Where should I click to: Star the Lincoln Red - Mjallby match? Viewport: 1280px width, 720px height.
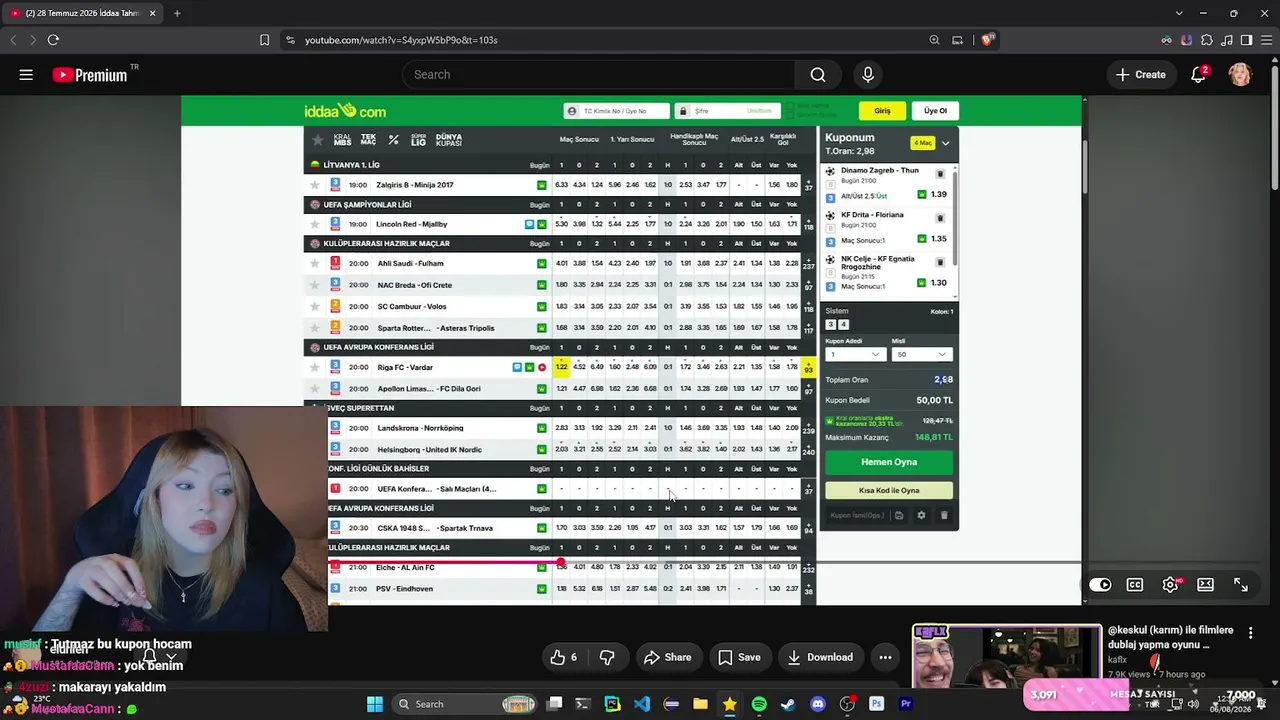(x=315, y=224)
